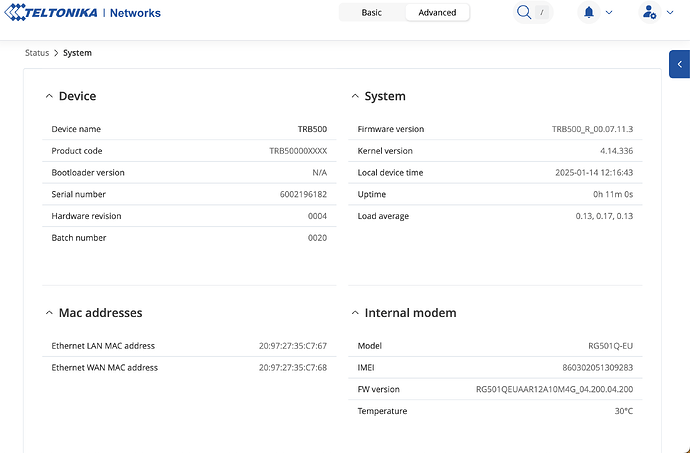Screen dimensions: 690x453
Task: Click the Load average label
Action: 383,216
